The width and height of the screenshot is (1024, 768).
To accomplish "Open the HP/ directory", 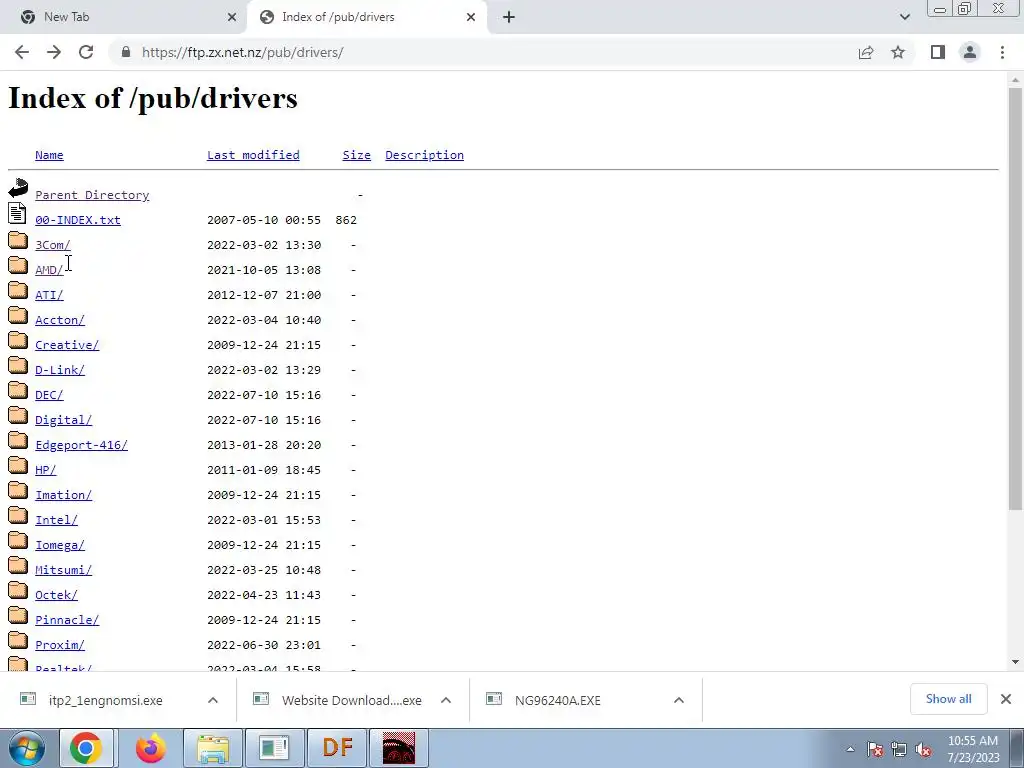I will (46, 470).
